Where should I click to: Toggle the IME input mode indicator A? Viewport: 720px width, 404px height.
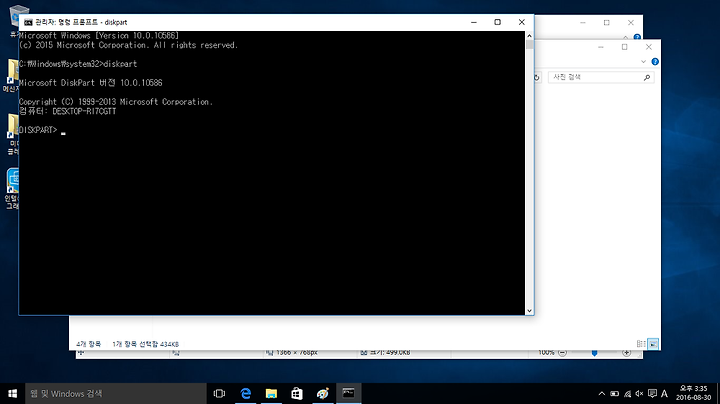[664, 393]
